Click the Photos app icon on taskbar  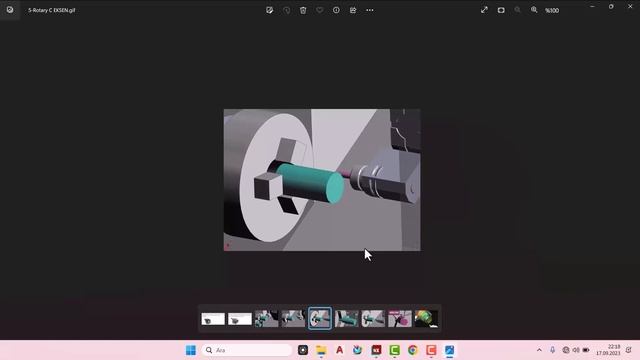click(449, 350)
